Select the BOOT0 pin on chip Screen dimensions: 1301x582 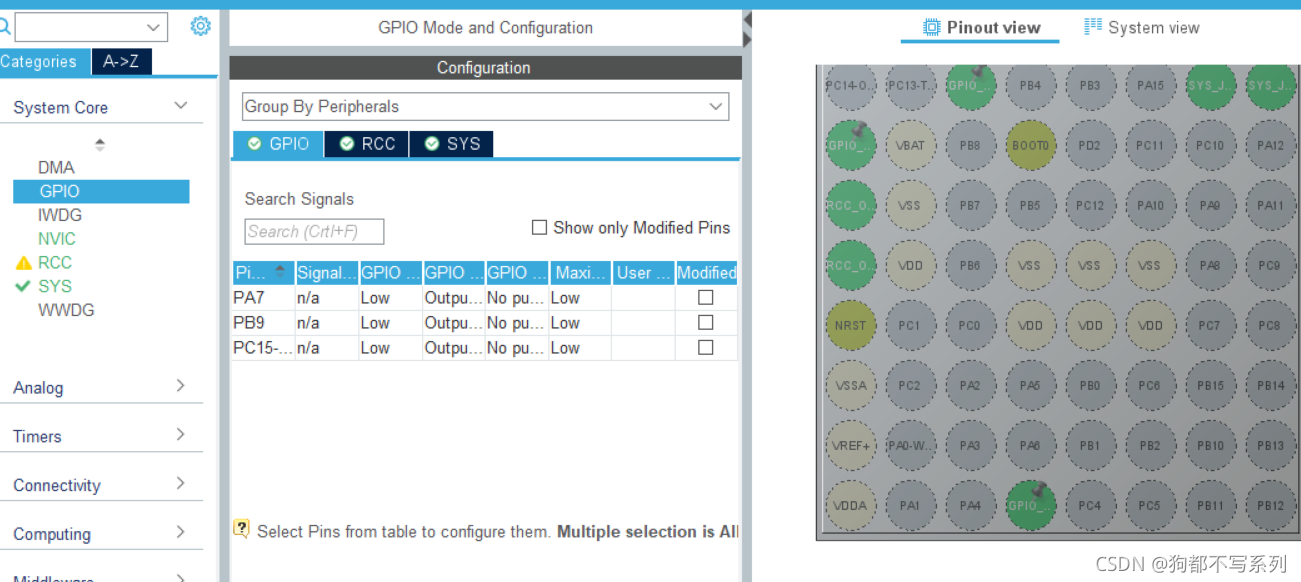1030,145
